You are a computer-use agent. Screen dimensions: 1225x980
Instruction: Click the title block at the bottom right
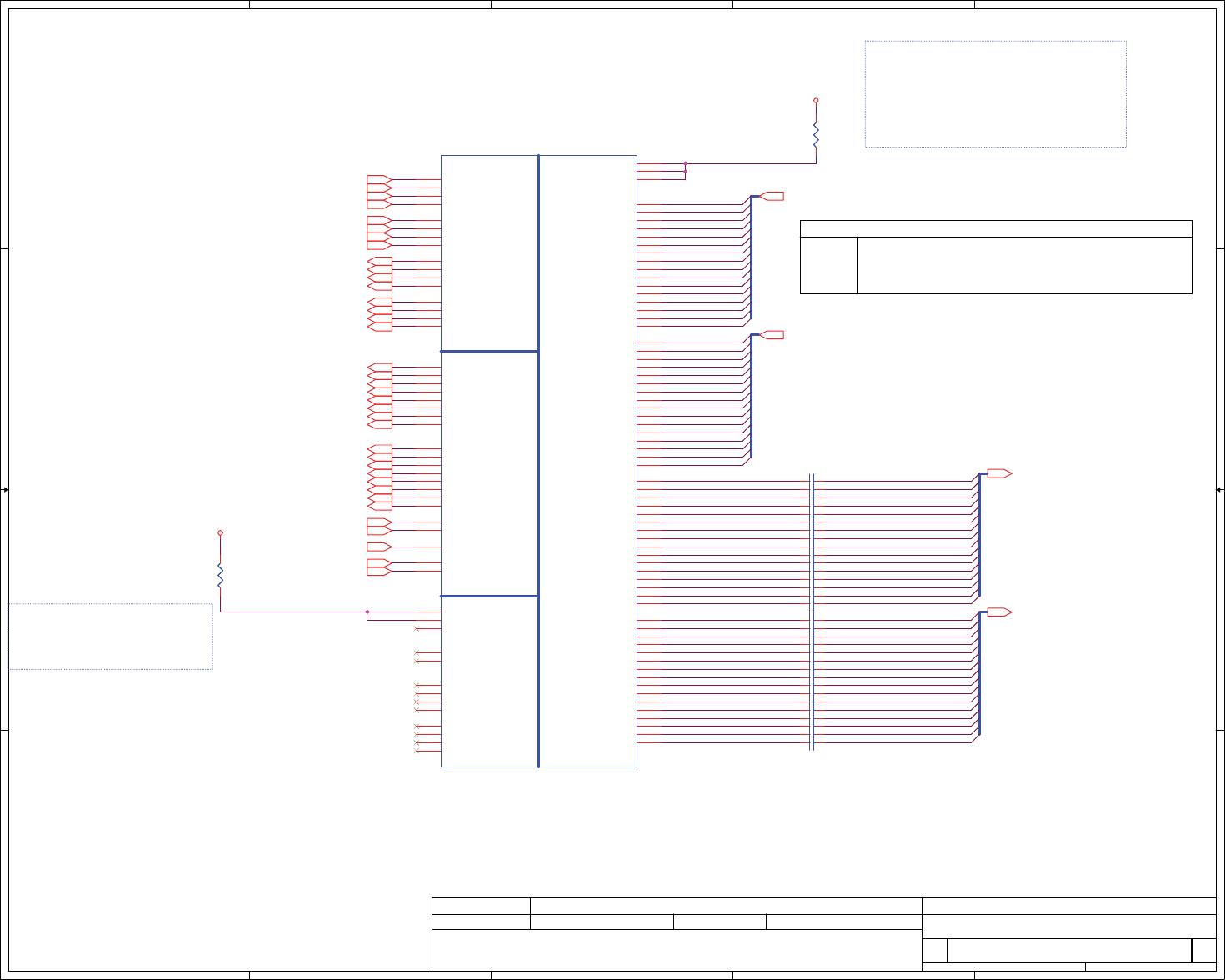click(x=824, y=934)
